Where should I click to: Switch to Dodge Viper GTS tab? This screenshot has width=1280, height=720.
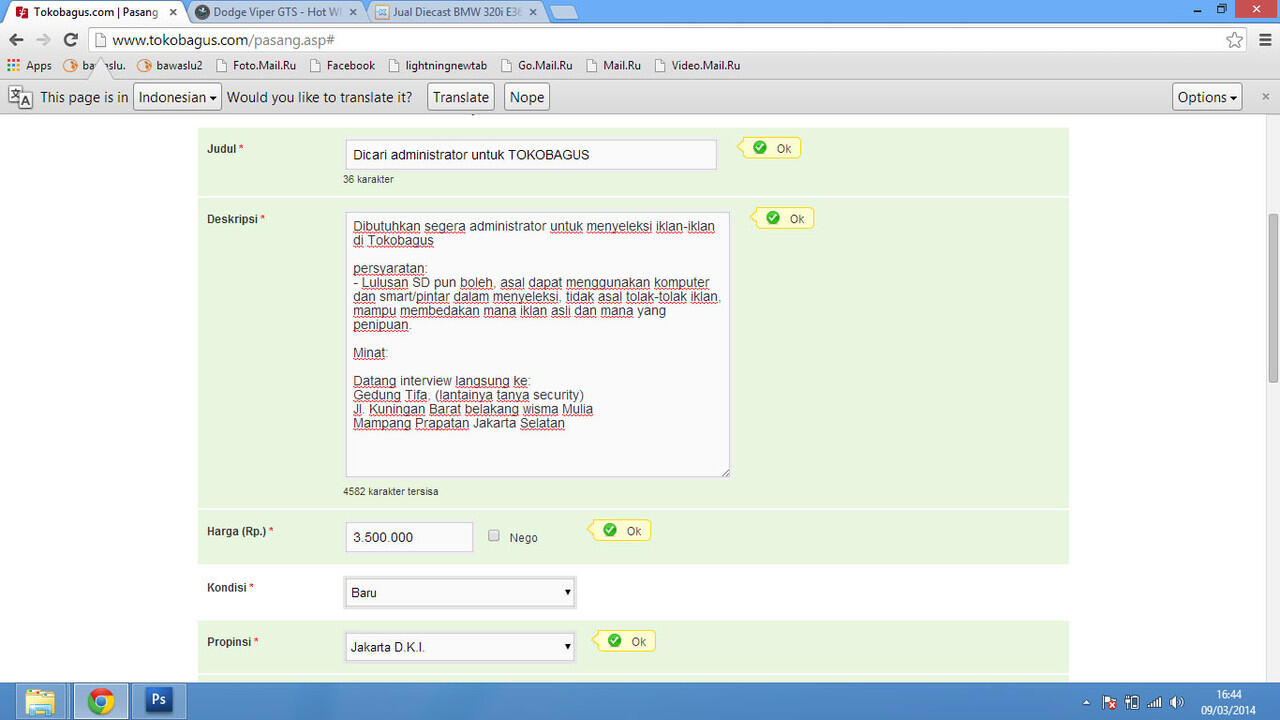[275, 12]
